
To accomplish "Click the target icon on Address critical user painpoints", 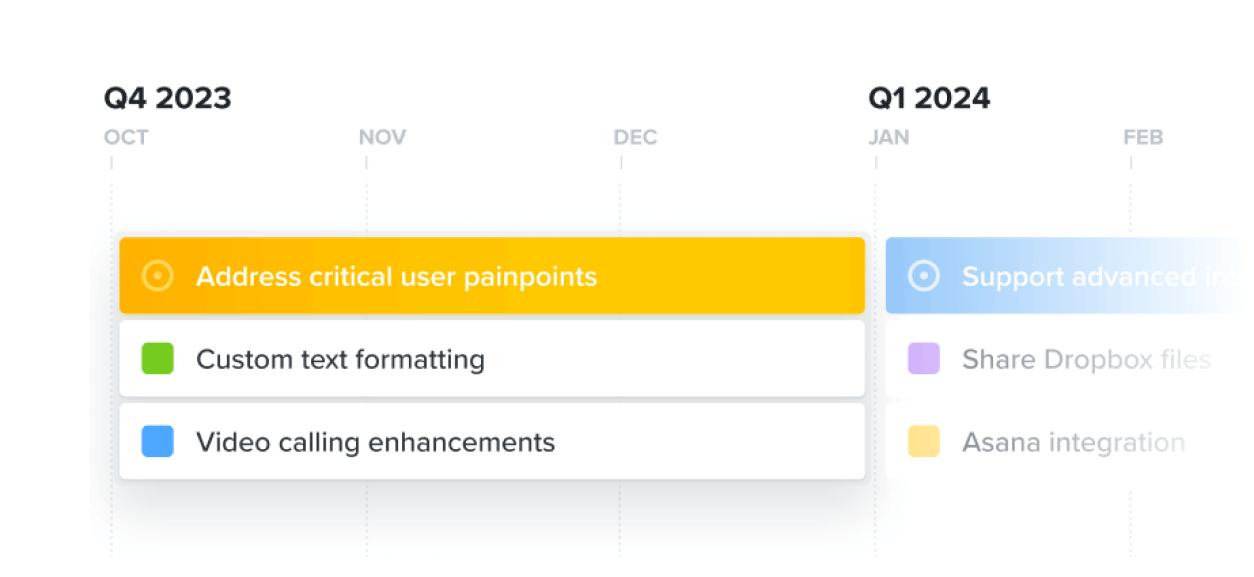I will click(x=159, y=277).
